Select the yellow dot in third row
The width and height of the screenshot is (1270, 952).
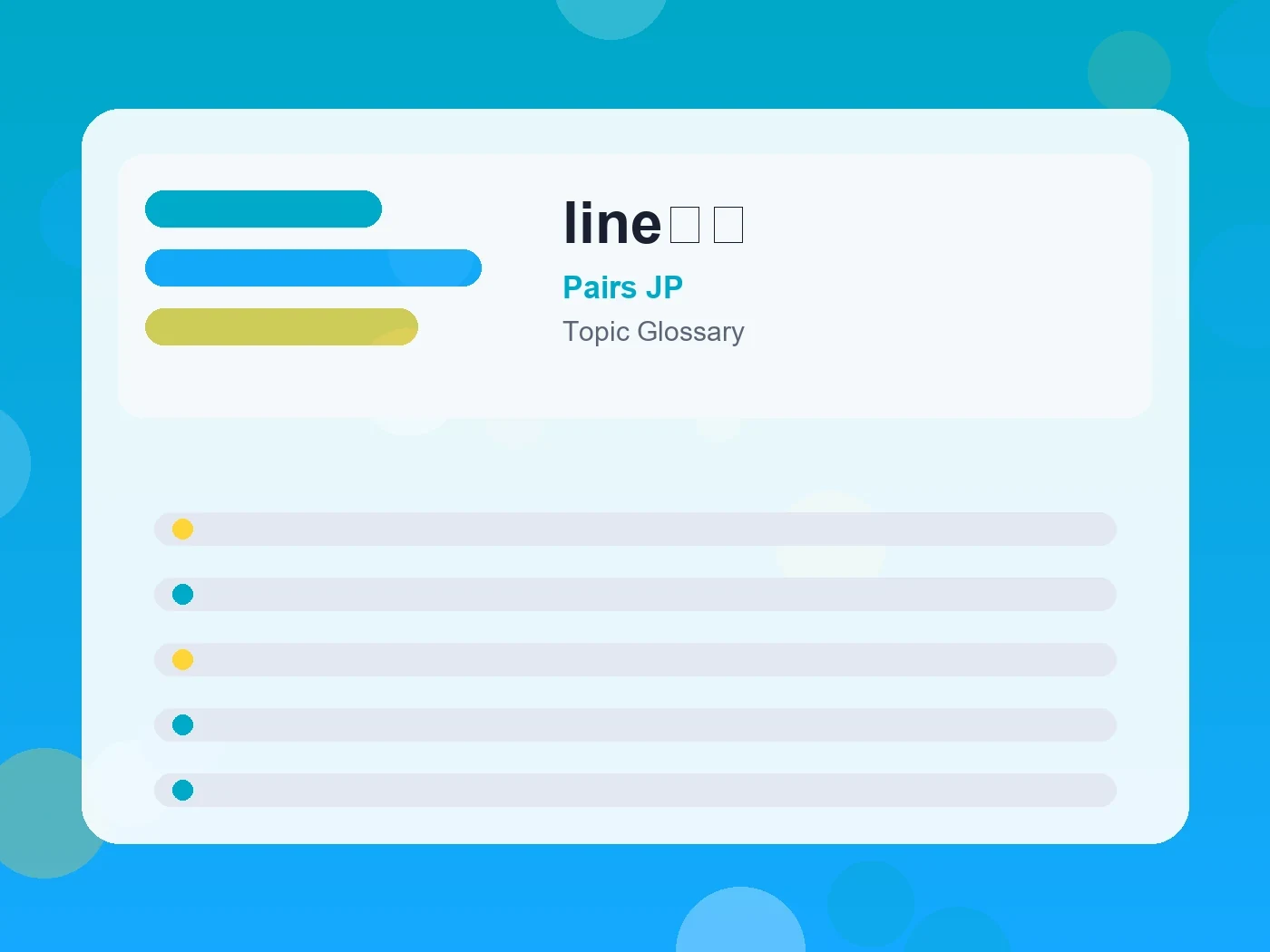pyautogui.click(x=182, y=659)
